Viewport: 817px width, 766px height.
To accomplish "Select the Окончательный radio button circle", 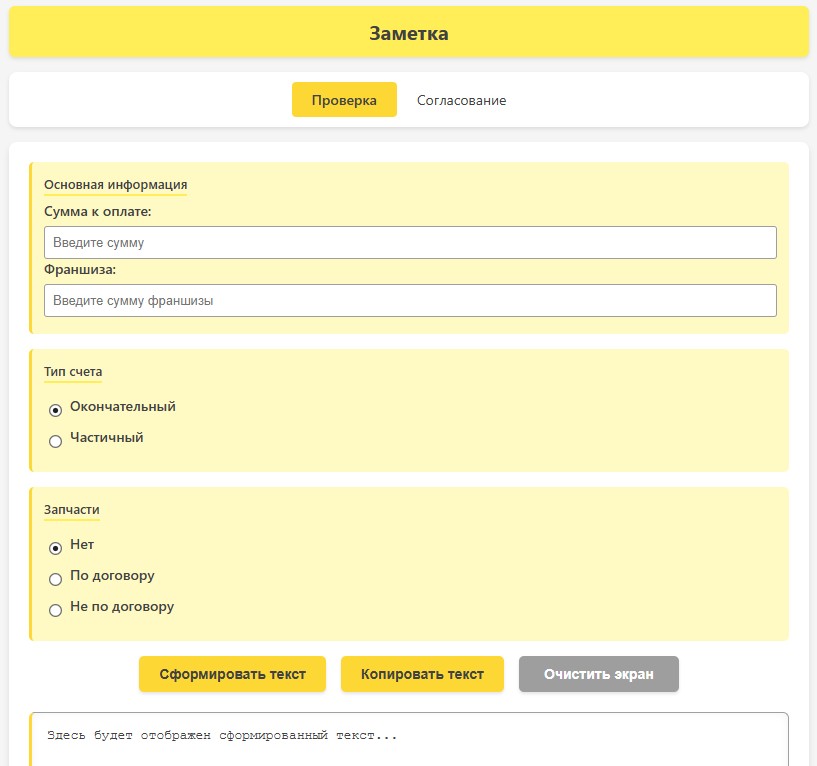I will pyautogui.click(x=56, y=410).
